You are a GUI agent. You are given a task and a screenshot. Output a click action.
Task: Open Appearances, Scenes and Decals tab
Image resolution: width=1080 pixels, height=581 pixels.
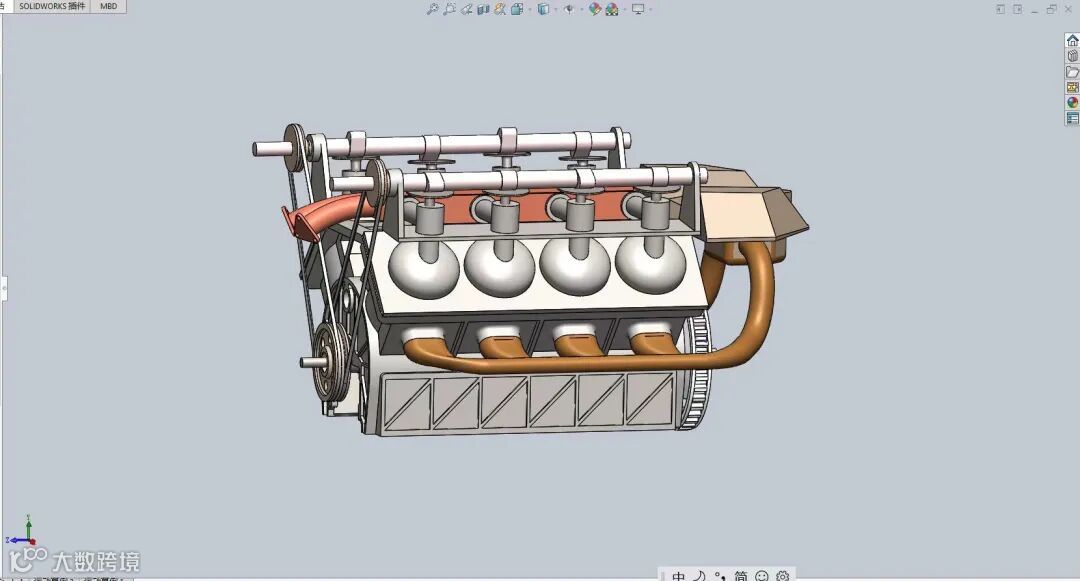(x=1072, y=103)
